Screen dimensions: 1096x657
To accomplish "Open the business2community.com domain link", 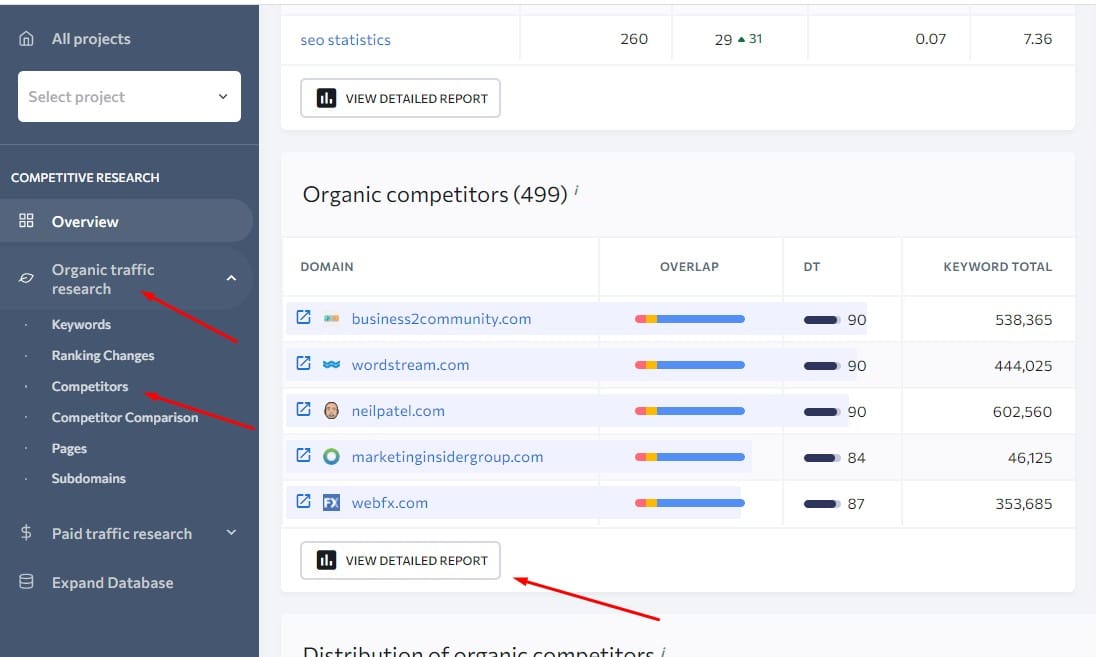I will (x=441, y=319).
